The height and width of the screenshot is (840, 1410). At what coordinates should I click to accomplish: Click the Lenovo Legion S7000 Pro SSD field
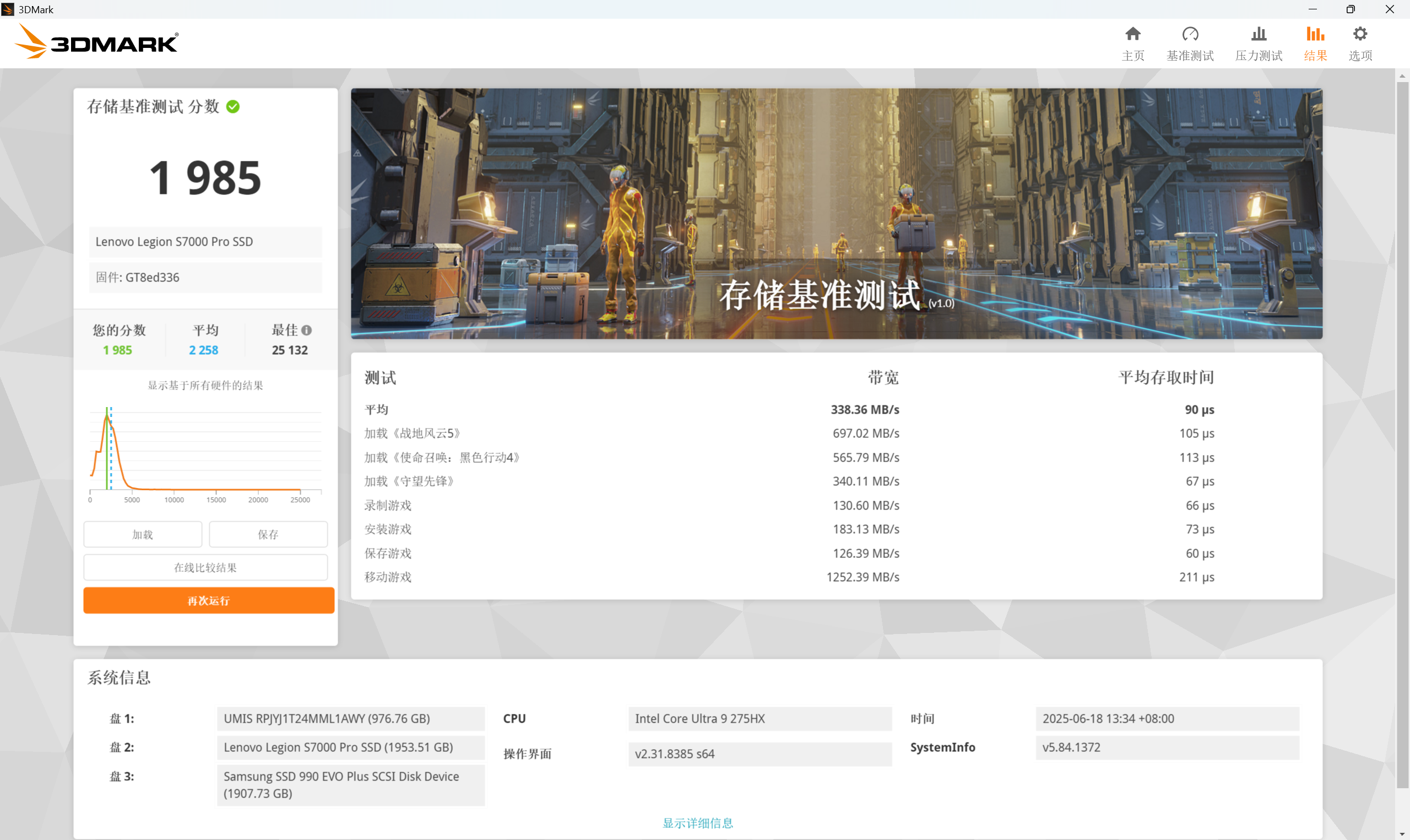(x=205, y=242)
